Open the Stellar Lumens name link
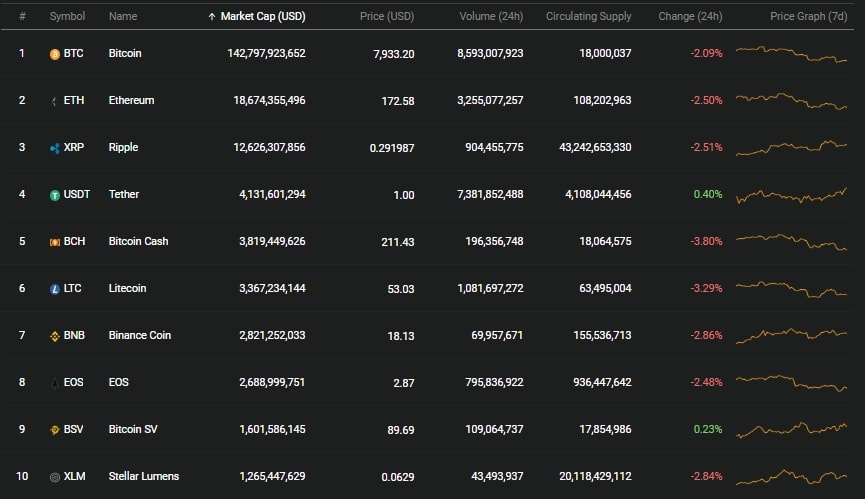This screenshot has height=499, width=865. coord(143,476)
